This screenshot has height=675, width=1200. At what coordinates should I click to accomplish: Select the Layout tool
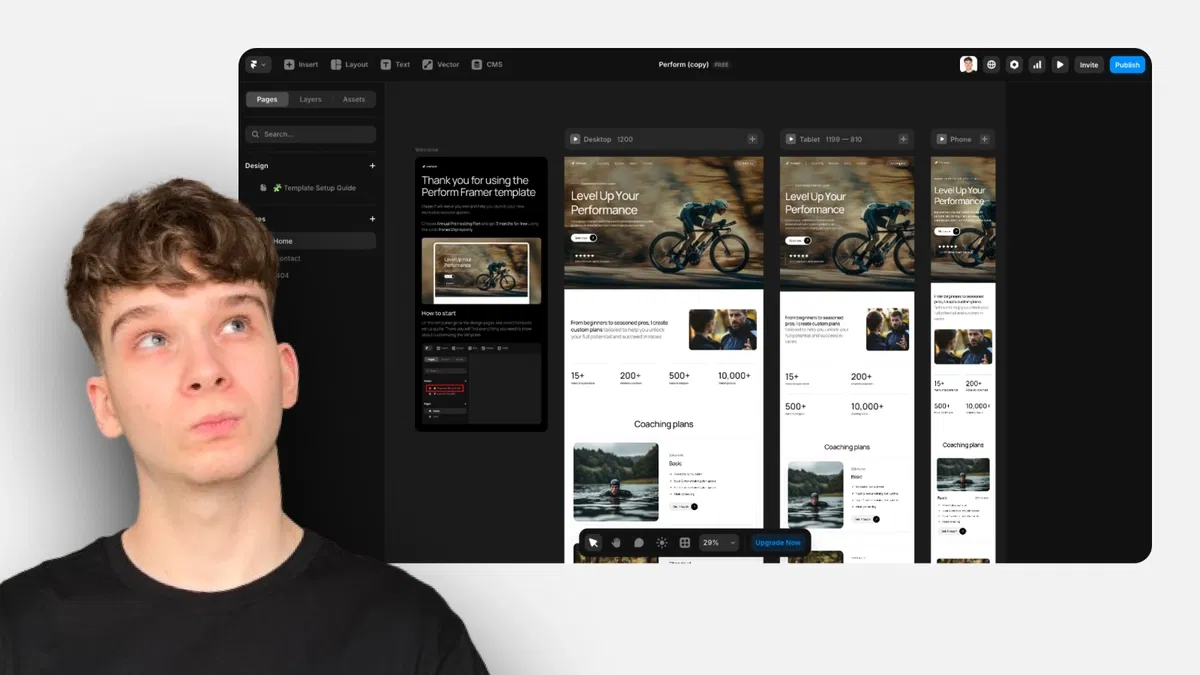point(349,64)
